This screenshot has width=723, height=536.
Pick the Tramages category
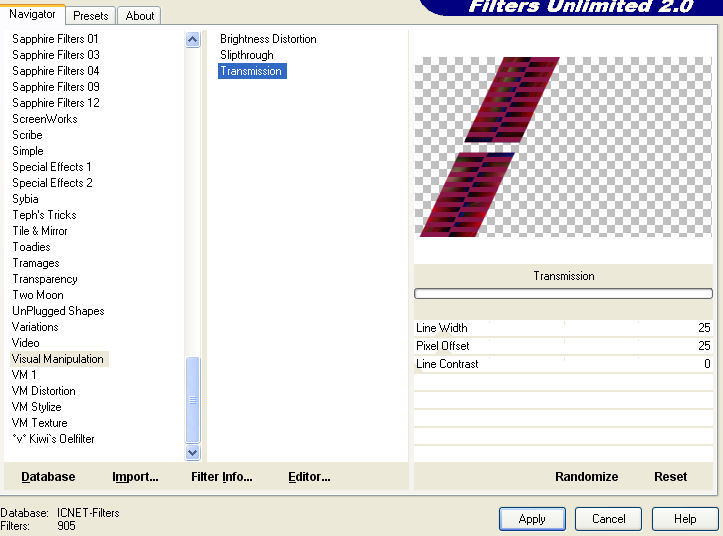(36, 263)
